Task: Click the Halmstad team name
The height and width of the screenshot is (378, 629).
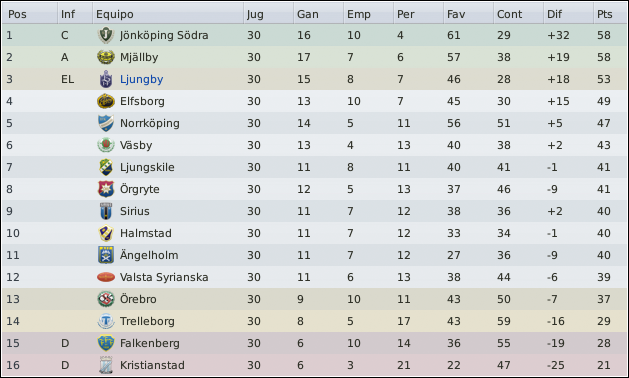Action: 146,233
